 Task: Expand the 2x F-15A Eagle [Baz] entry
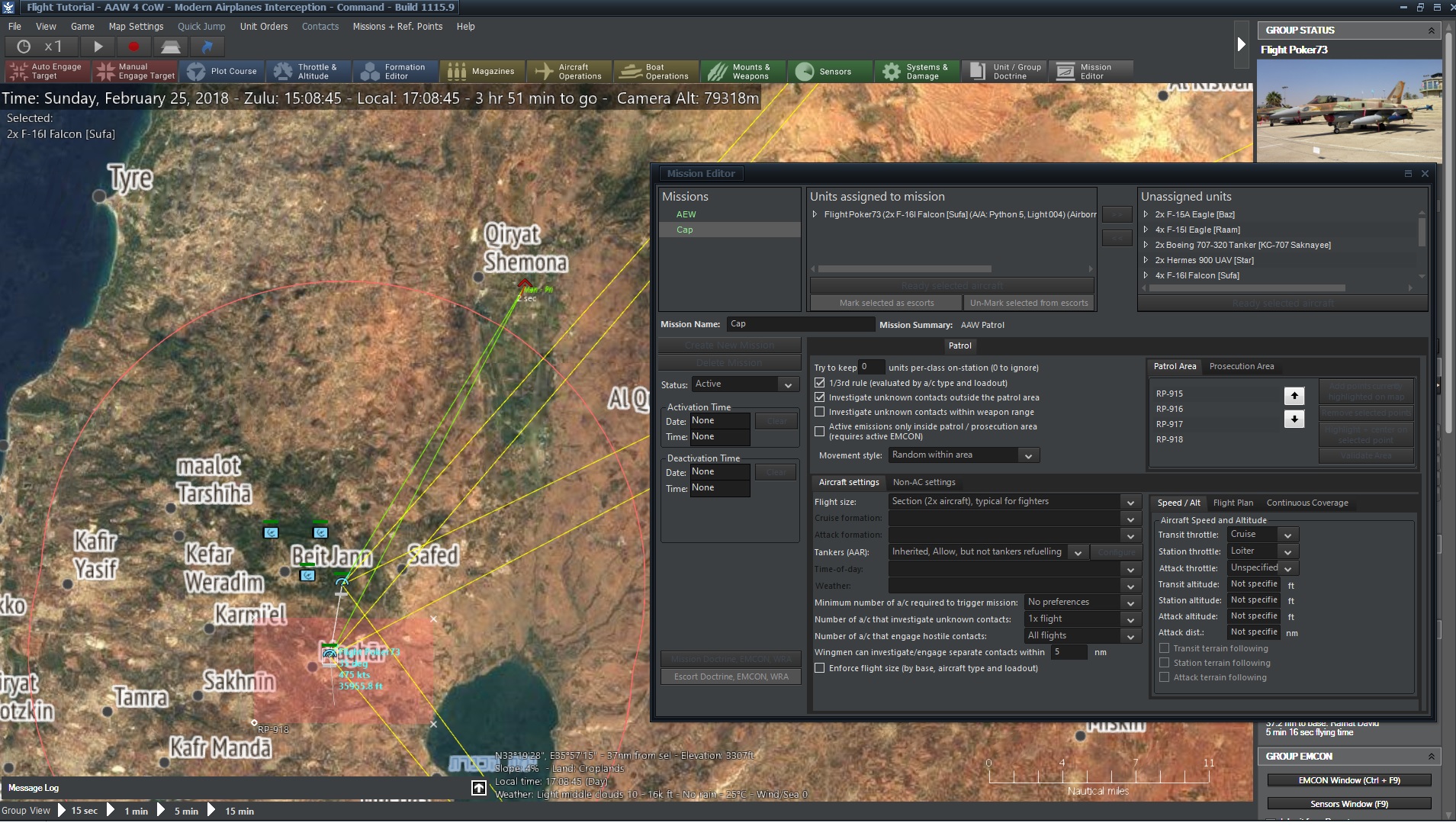click(x=1146, y=214)
